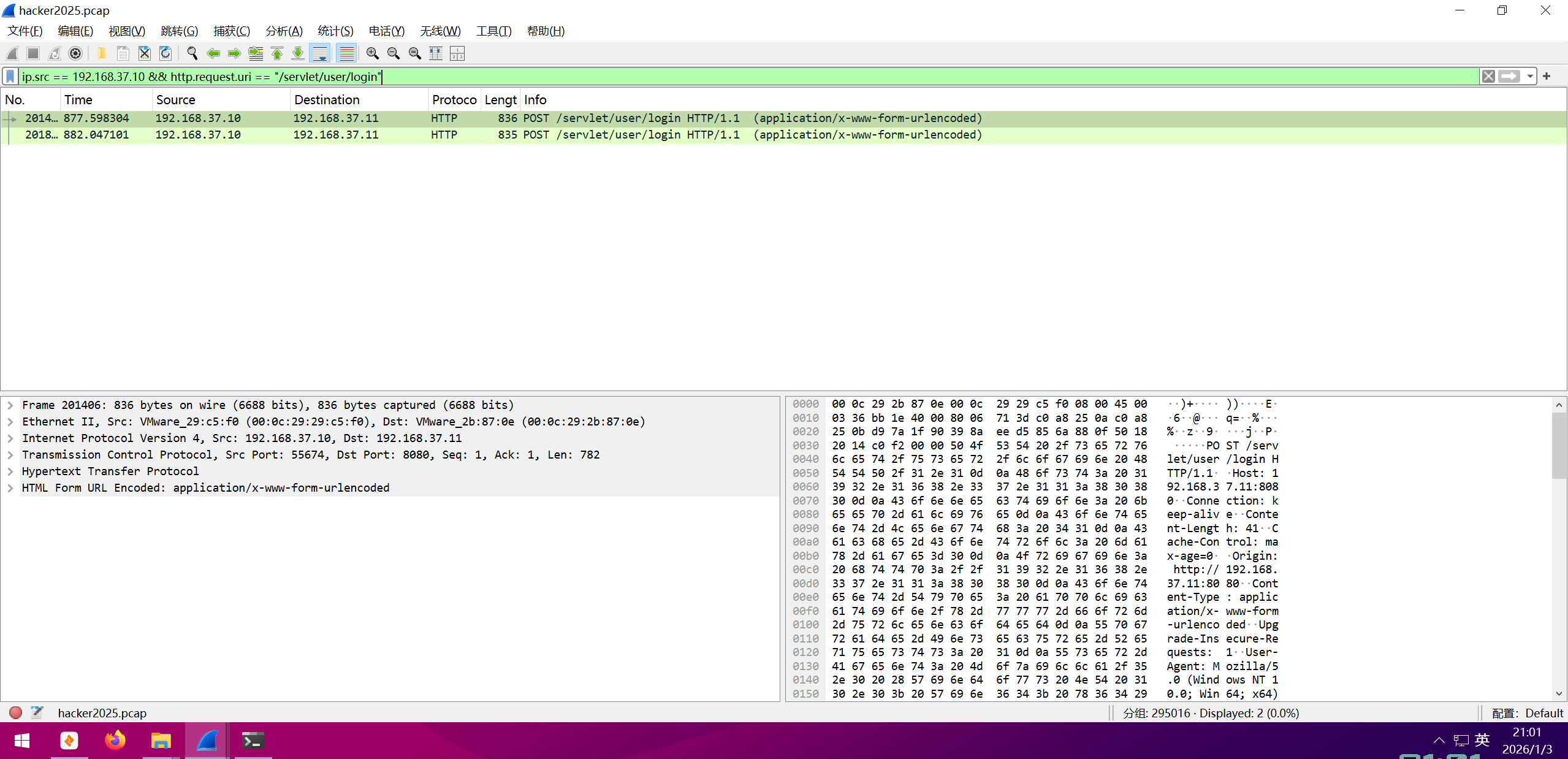Toggle auto-scroll during live capture
Image resolution: width=1568 pixels, height=759 pixels.
320,53
